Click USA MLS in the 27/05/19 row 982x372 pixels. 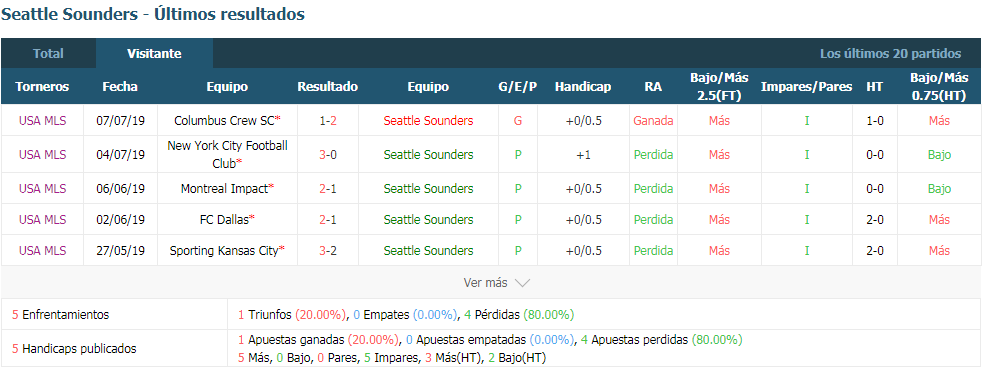(43, 251)
